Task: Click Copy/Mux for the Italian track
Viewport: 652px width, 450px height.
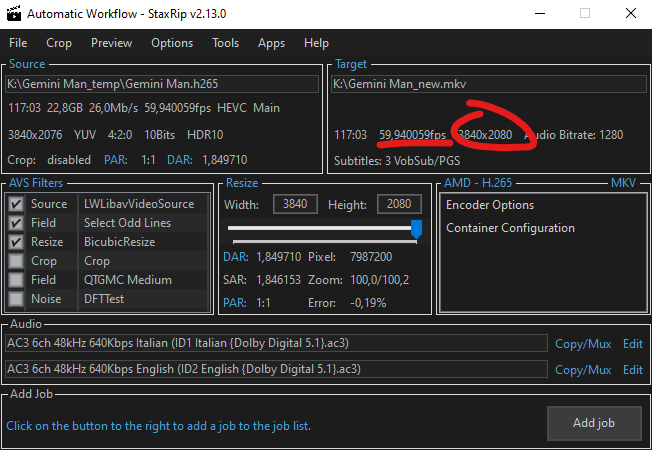Action: click(x=583, y=344)
